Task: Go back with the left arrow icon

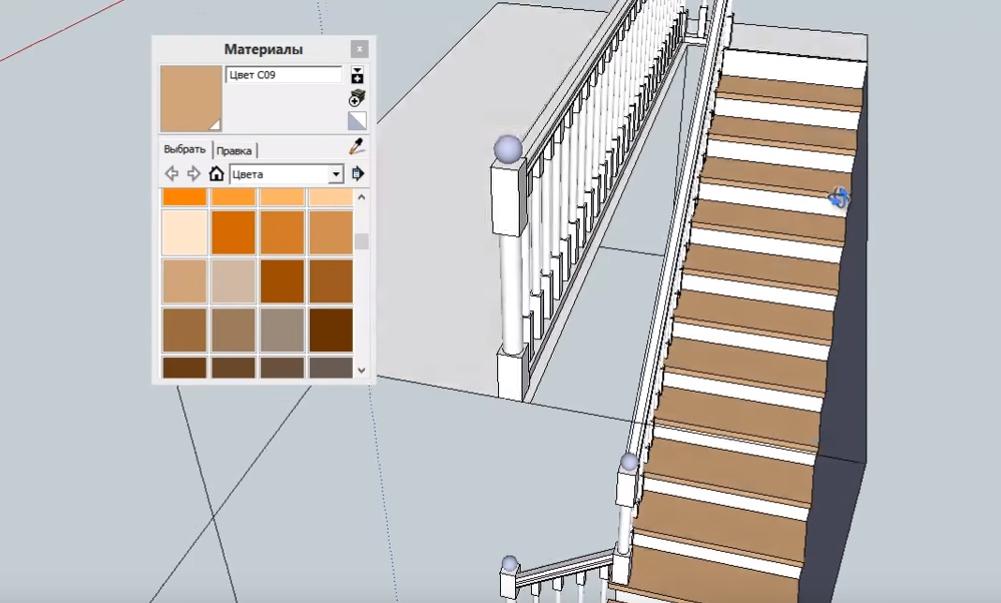Action: [x=172, y=174]
